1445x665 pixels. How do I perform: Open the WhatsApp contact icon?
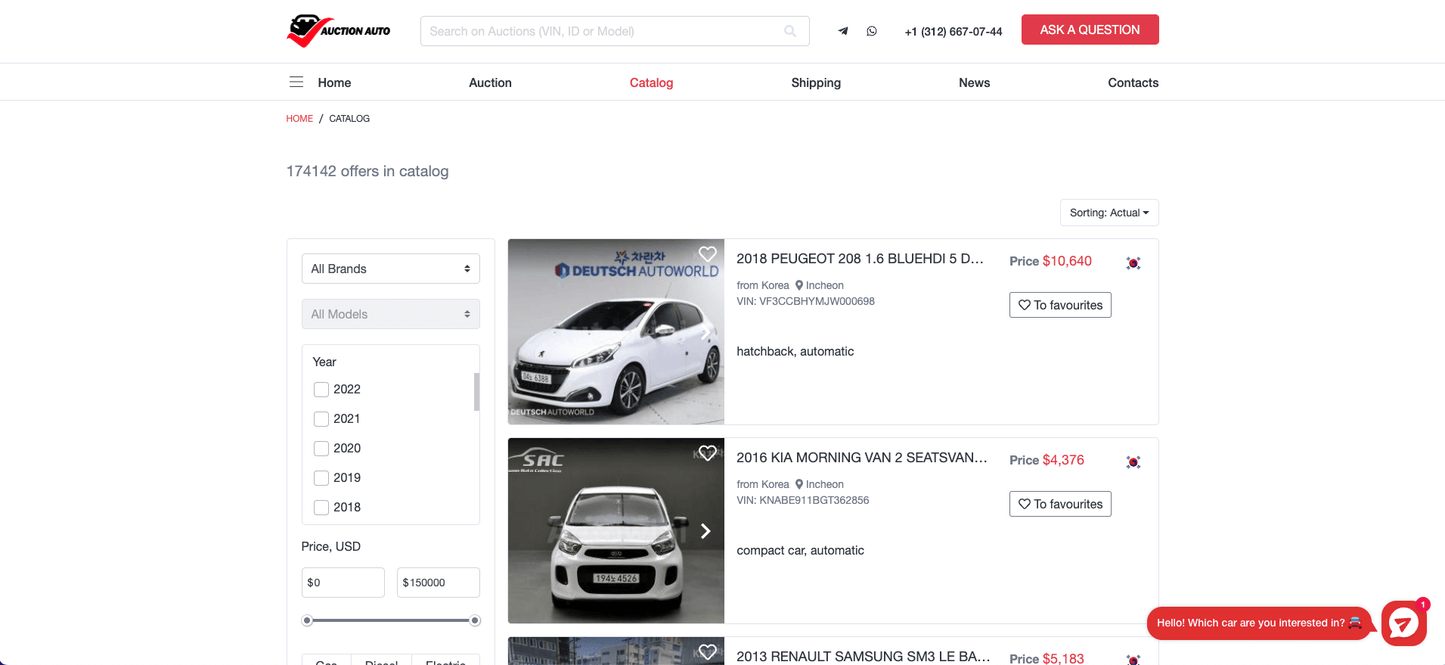872,31
